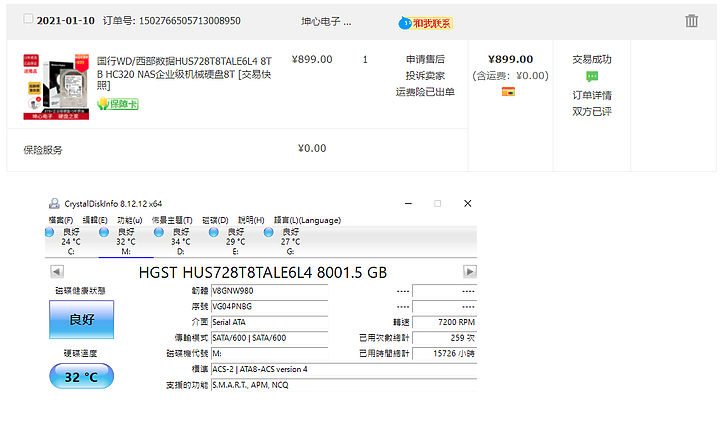Viewport: 720px width, 440px height.
Task: Click the rotation rate value 7200 RPM
Action: point(444,322)
